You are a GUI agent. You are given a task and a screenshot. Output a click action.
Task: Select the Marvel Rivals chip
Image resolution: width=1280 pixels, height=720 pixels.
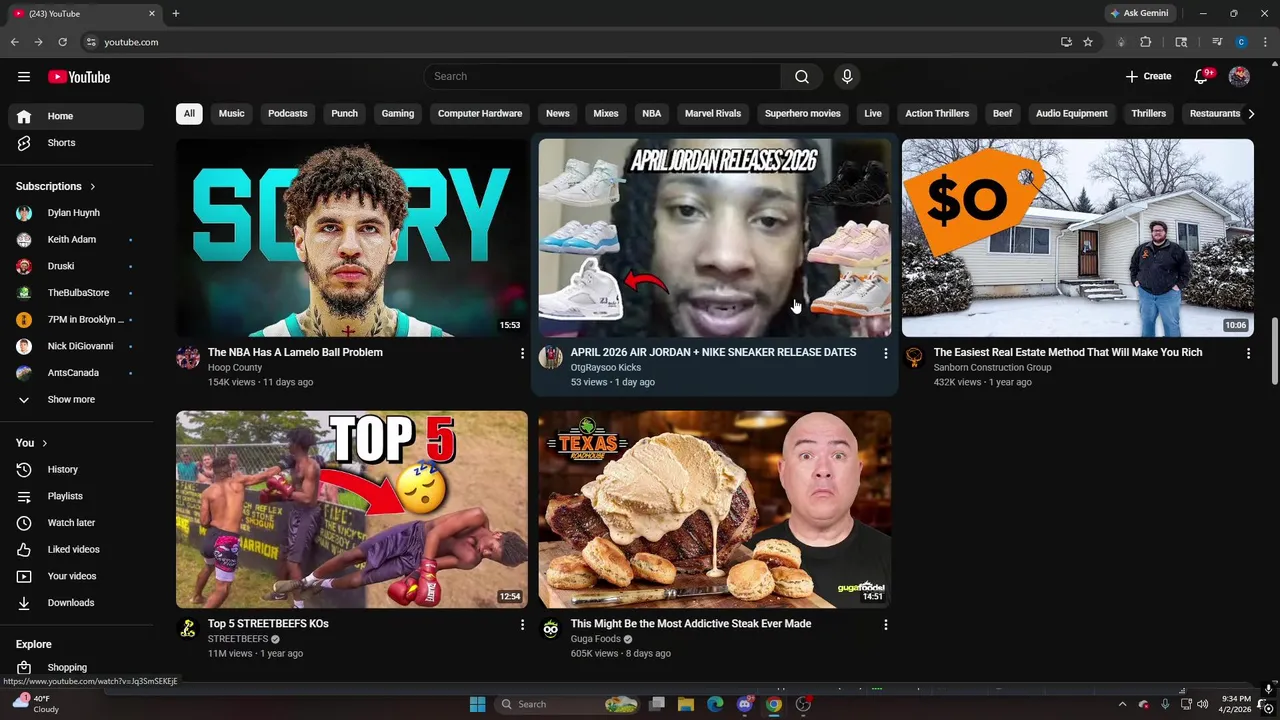(713, 114)
